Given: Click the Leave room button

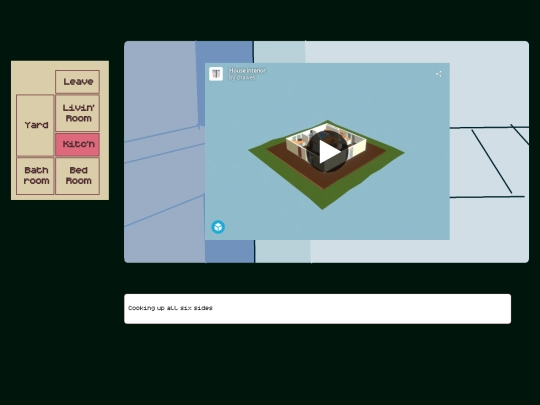Looking at the screenshot, I should (77, 82).
